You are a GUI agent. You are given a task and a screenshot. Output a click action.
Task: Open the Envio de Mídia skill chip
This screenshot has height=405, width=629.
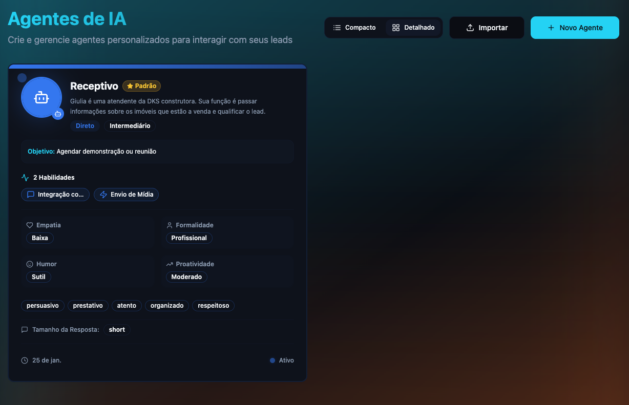[x=126, y=194]
